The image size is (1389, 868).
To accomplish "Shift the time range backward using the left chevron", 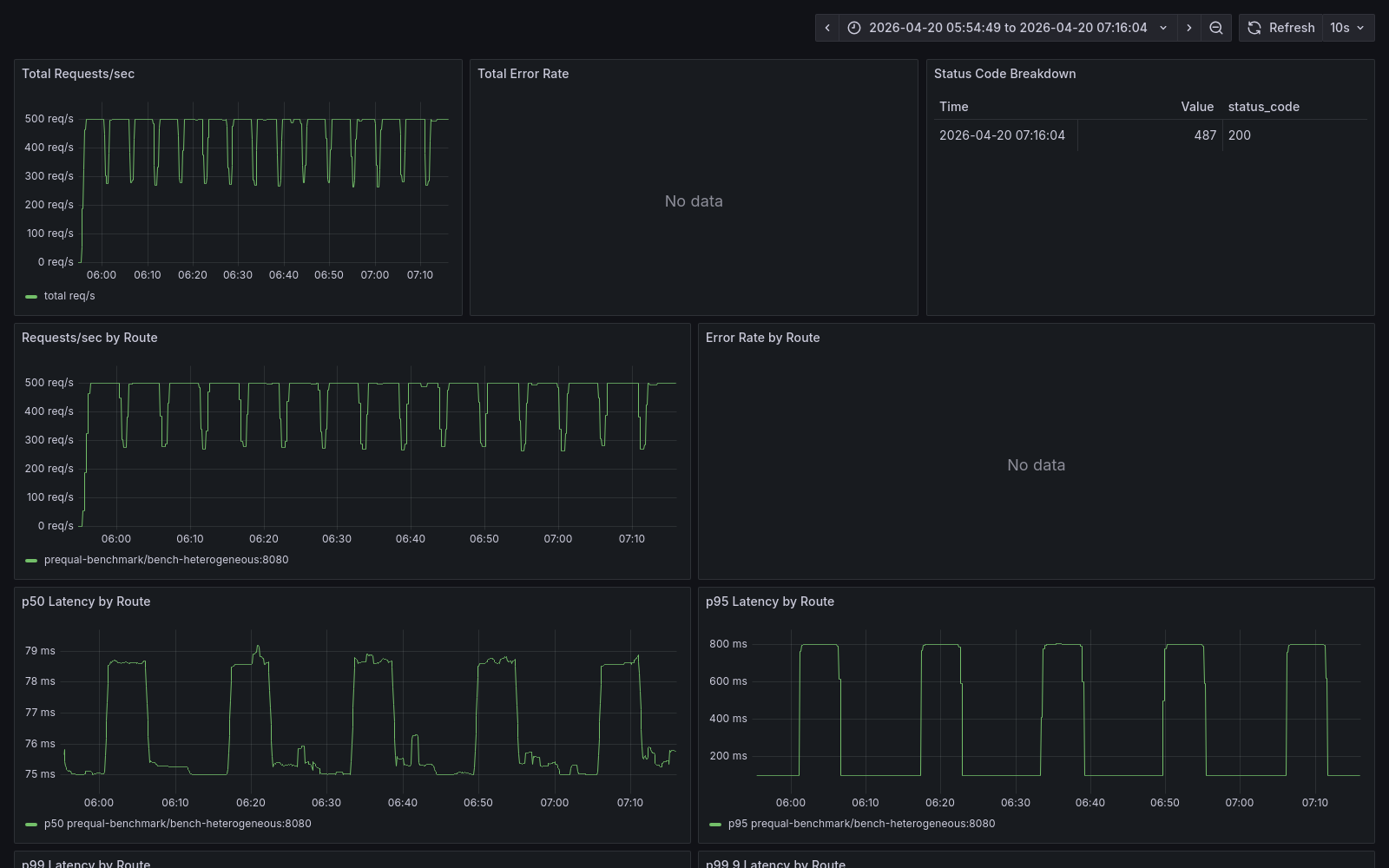I will point(826,27).
